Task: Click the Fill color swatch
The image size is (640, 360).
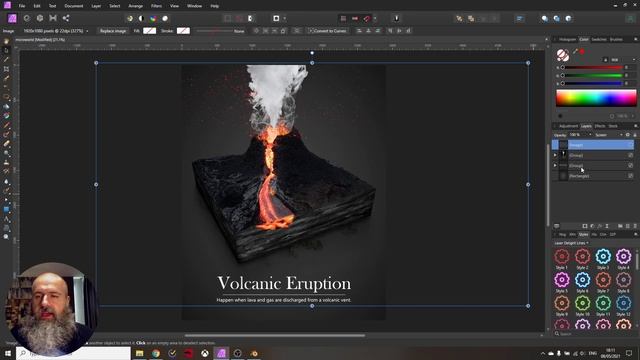Action: pos(149,31)
